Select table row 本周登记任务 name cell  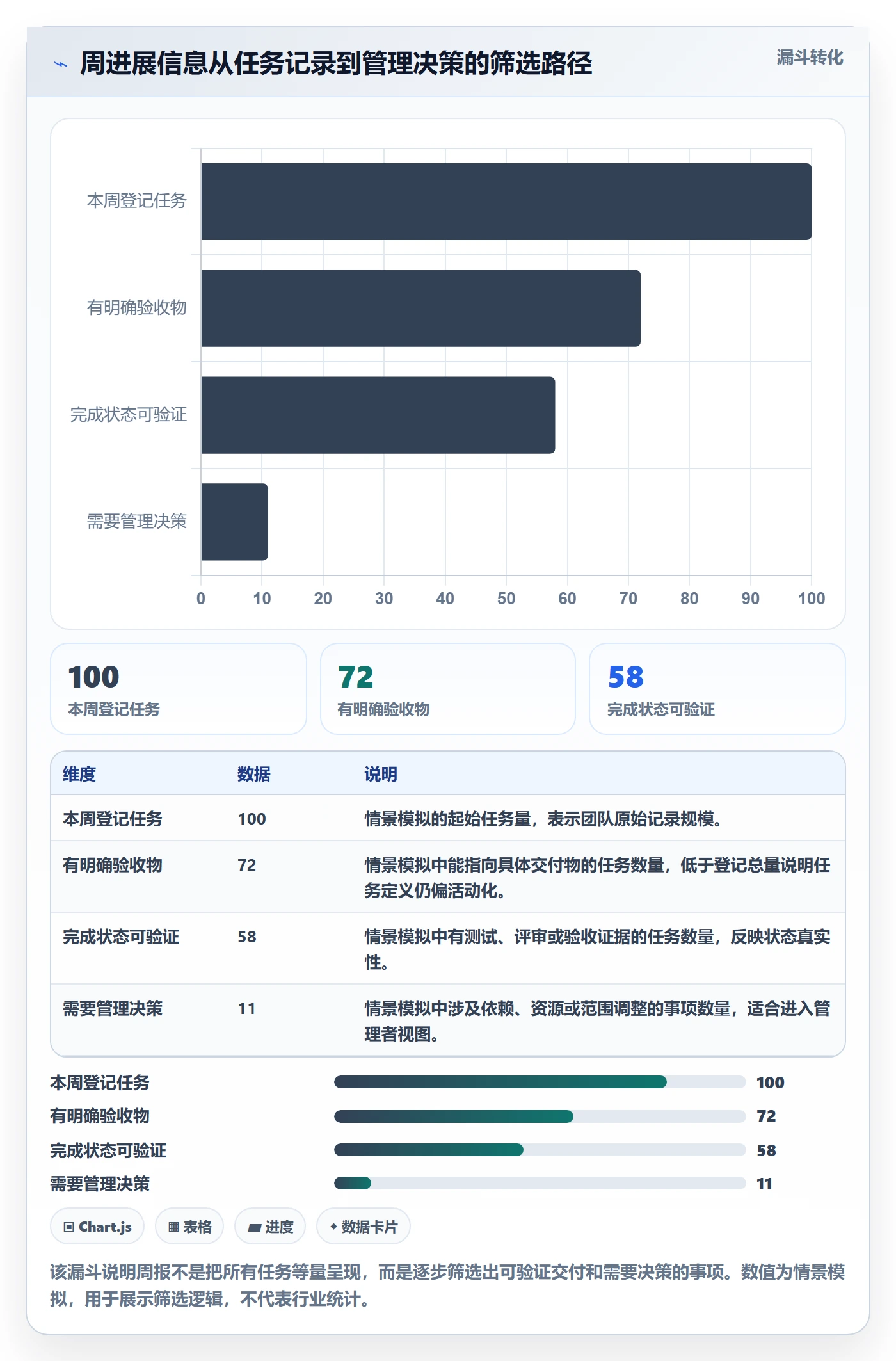(113, 819)
